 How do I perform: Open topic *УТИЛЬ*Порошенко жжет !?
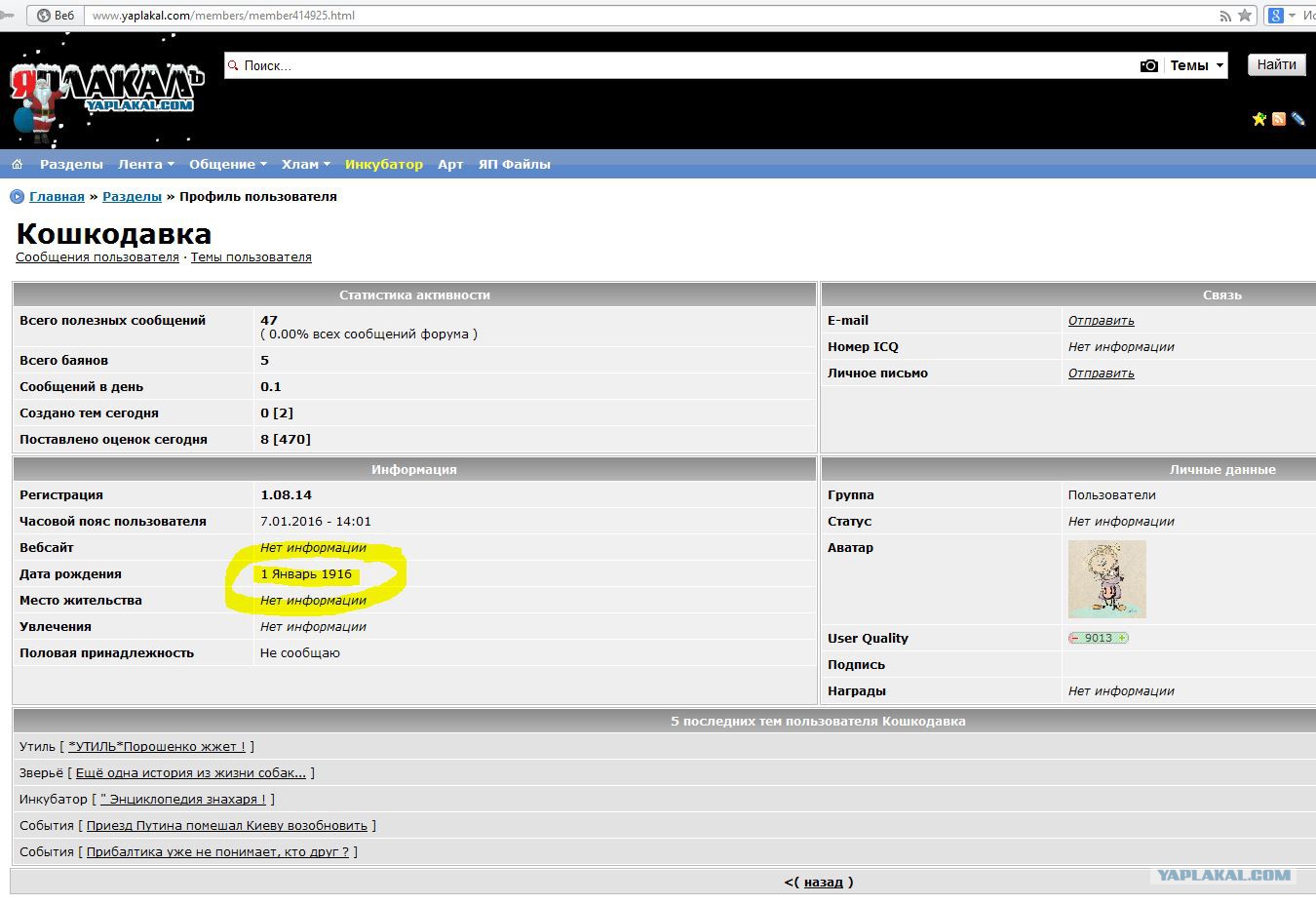[x=157, y=746]
